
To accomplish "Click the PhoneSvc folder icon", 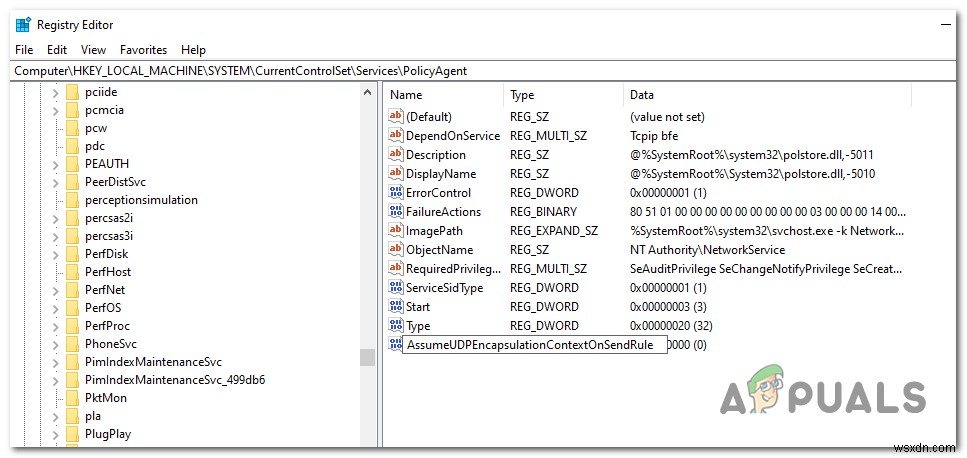I will click(x=72, y=344).
